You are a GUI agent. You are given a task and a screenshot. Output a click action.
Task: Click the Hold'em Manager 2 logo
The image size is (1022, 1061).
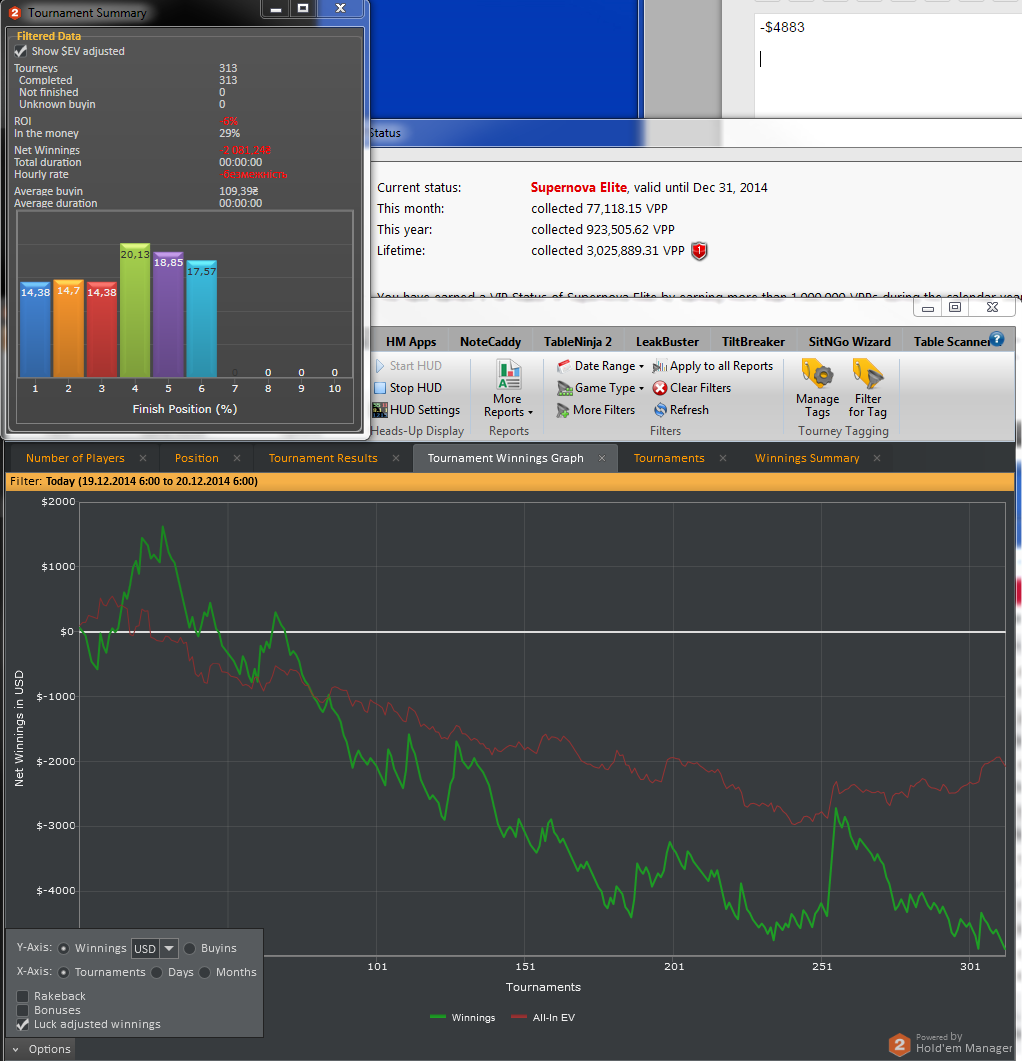[899, 1044]
